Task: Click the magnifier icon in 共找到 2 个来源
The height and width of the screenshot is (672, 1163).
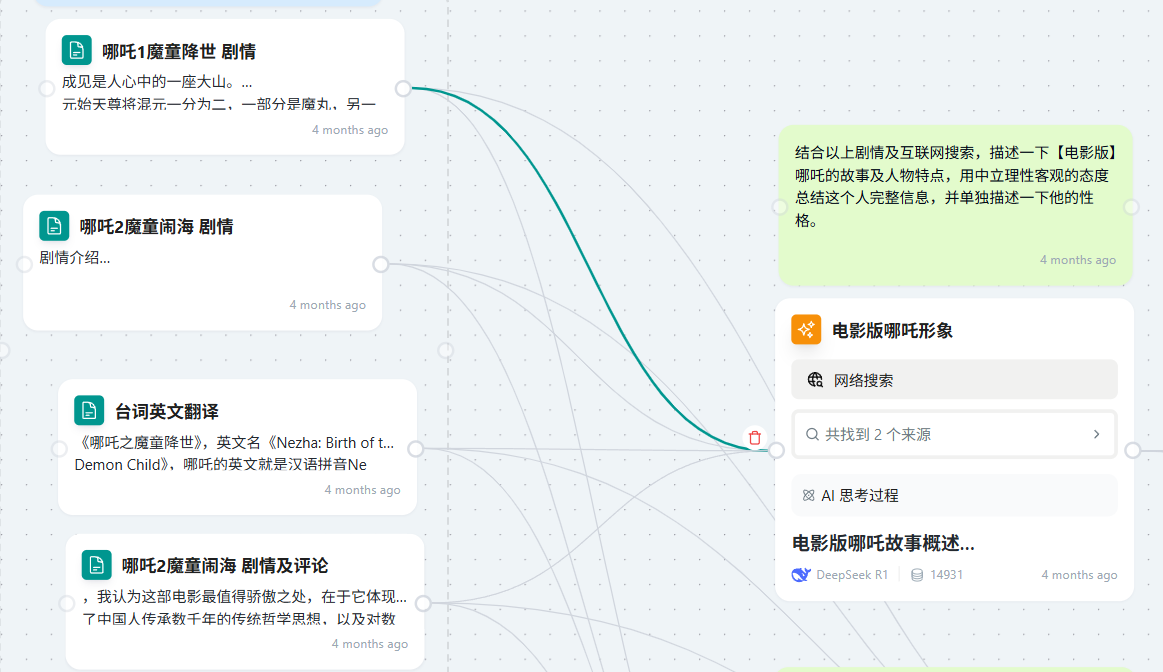Action: 812,434
